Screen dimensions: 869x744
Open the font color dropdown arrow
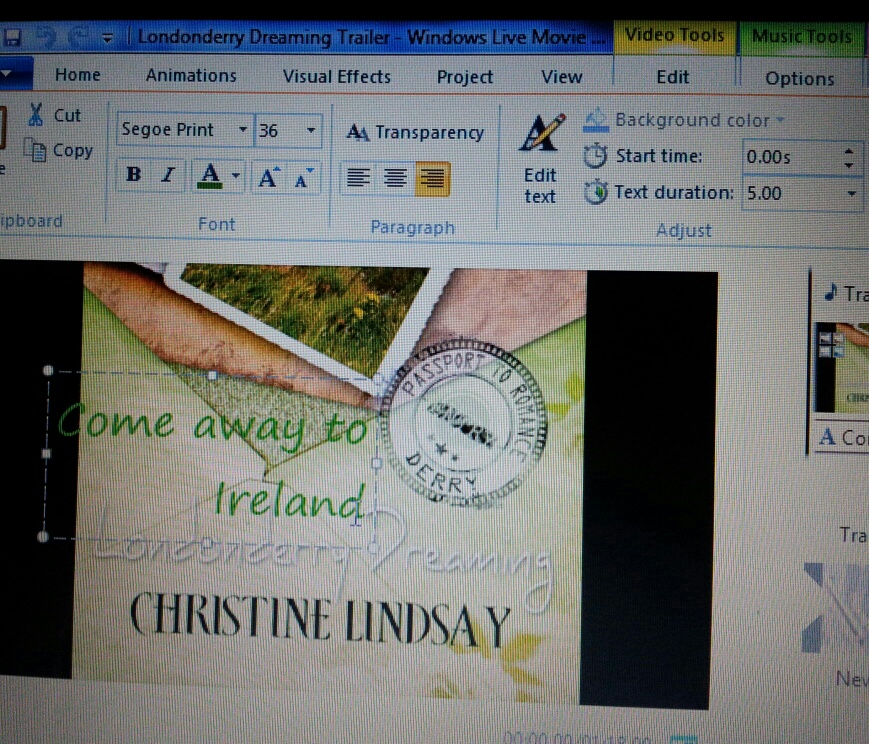(236, 176)
